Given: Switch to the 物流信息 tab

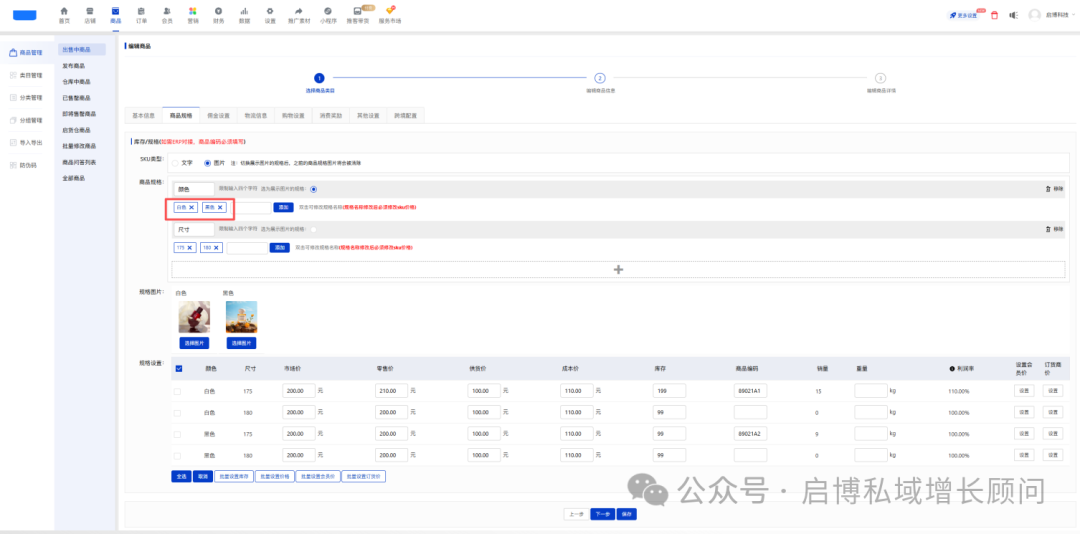Looking at the screenshot, I should (x=256, y=115).
